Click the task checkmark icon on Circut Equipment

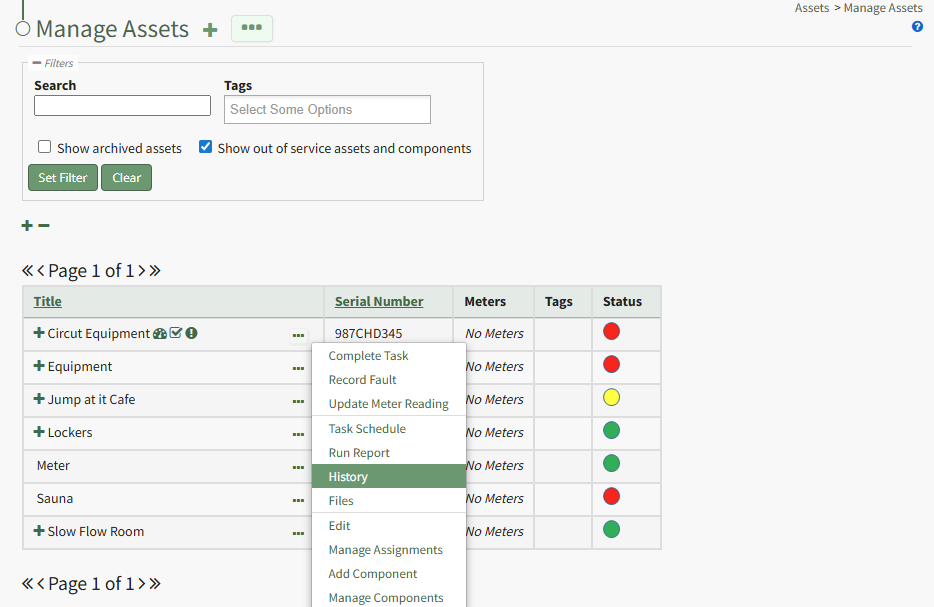[176, 333]
